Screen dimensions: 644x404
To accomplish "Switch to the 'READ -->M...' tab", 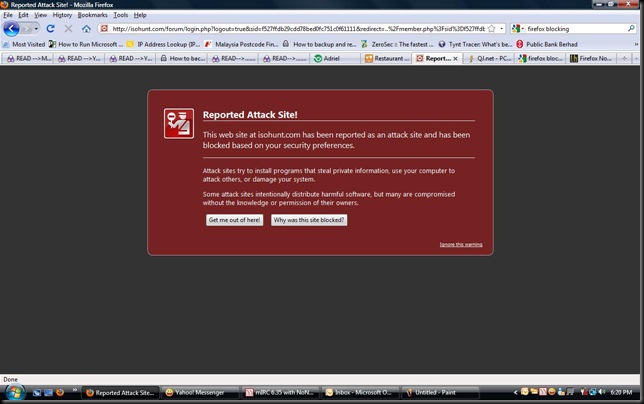I will pyautogui.click(x=28, y=58).
